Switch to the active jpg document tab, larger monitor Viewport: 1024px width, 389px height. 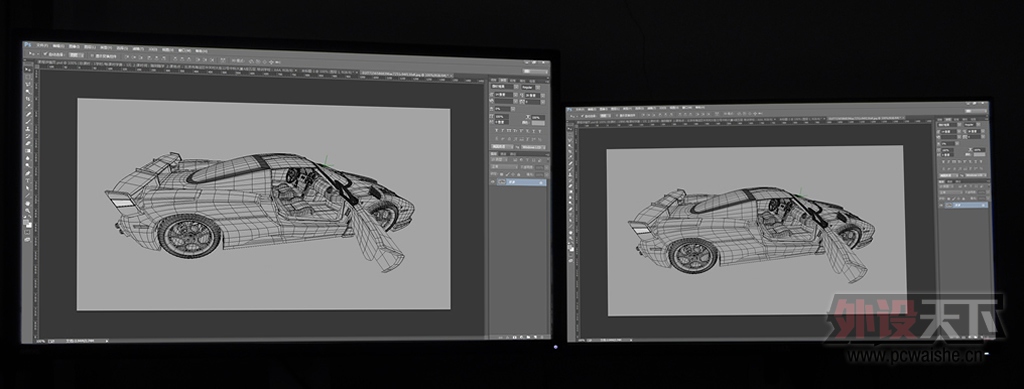coord(407,74)
